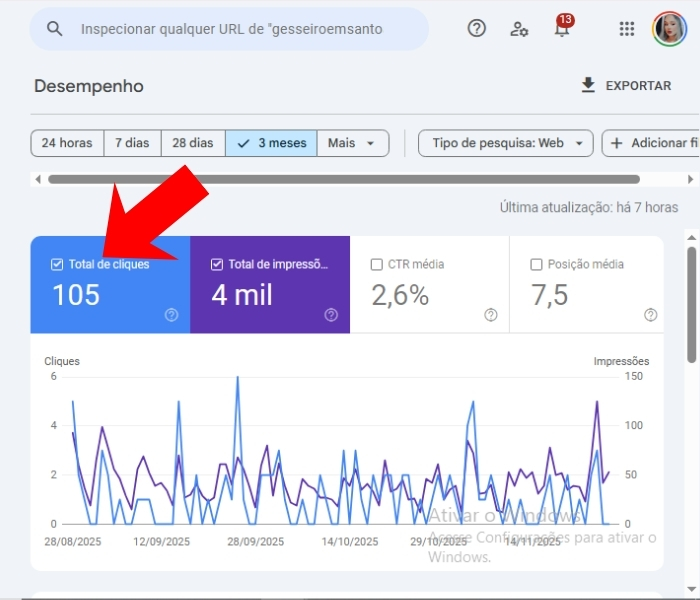Click the URL inspection search field

[240, 29]
